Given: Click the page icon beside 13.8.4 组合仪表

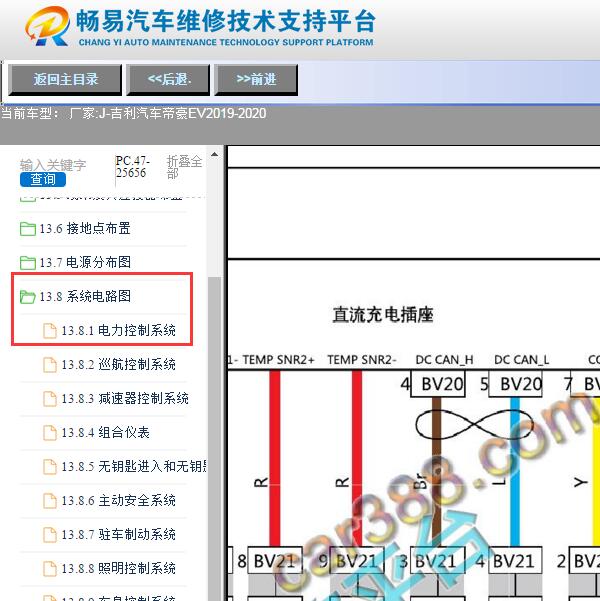Looking at the screenshot, I should pos(50,433).
